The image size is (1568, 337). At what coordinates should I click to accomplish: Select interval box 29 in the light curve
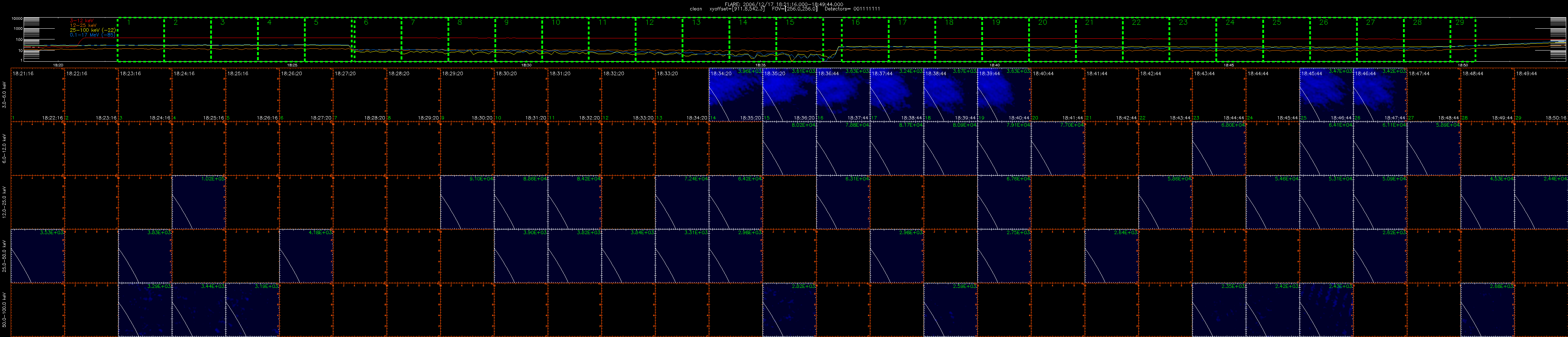pos(1463,39)
